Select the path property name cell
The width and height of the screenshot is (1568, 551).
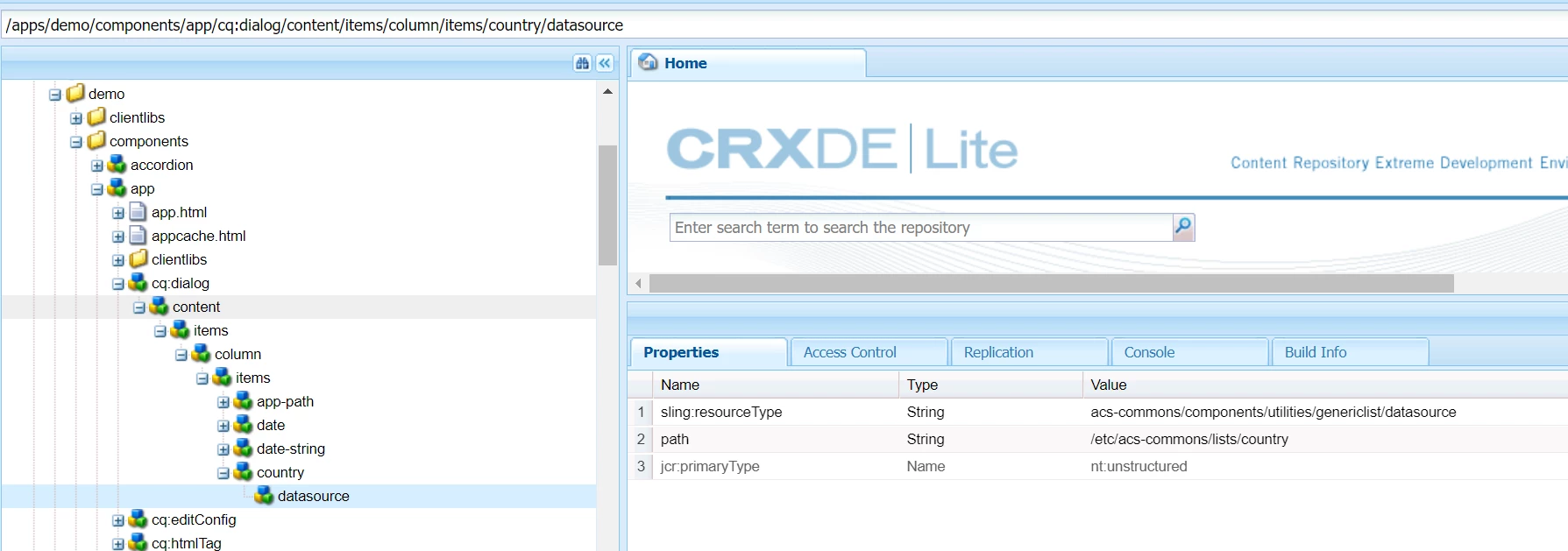776,439
